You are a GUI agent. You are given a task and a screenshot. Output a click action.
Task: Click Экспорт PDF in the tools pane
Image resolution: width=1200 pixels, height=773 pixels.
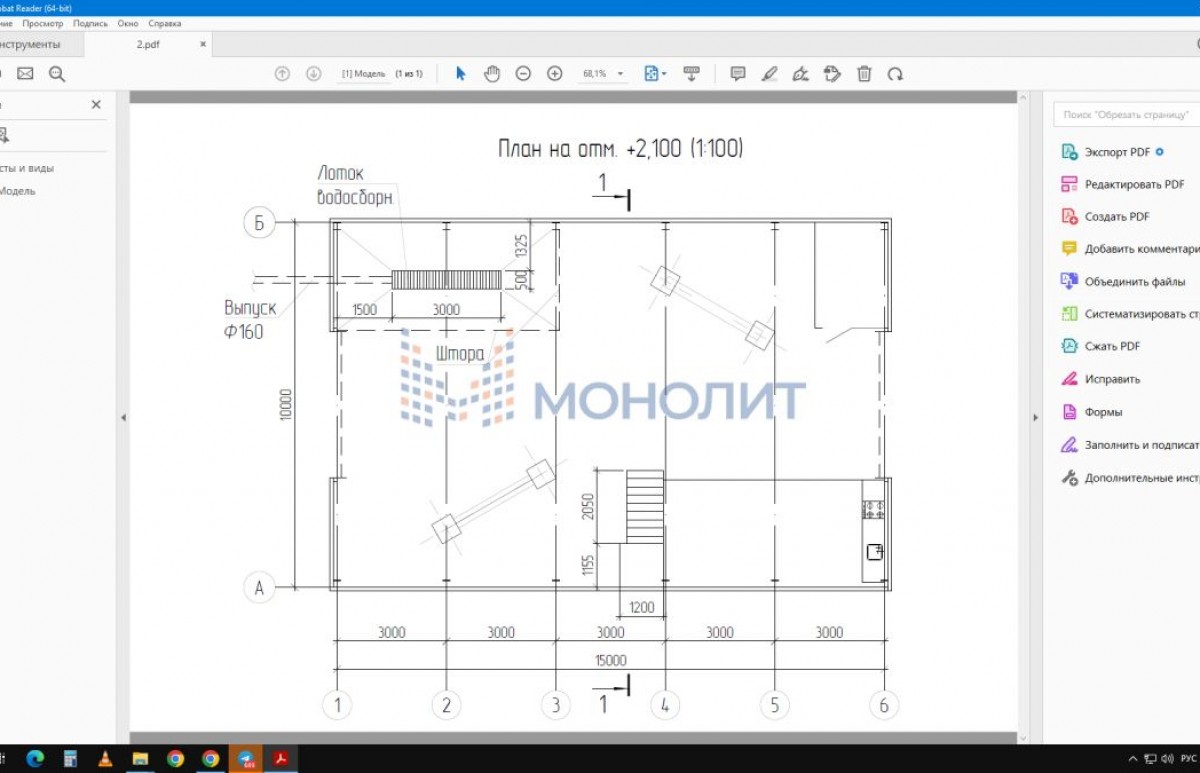[1116, 153]
